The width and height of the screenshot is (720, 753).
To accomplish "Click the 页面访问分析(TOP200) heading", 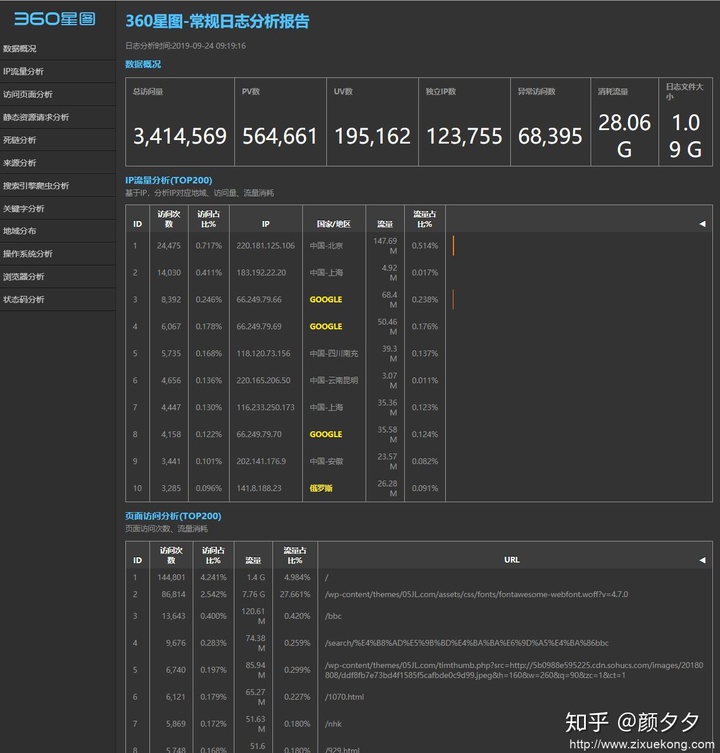I will pyautogui.click(x=173, y=516).
